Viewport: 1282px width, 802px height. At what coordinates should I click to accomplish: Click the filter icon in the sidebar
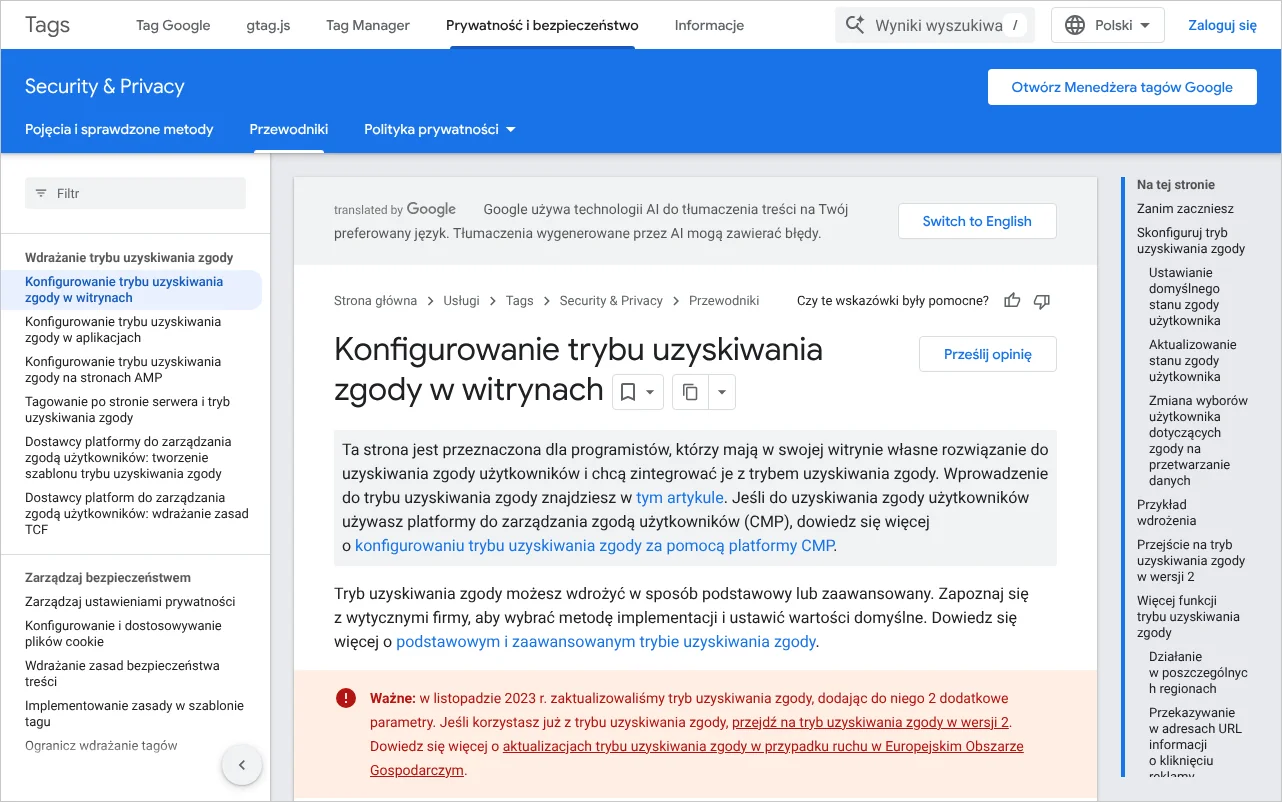(41, 193)
